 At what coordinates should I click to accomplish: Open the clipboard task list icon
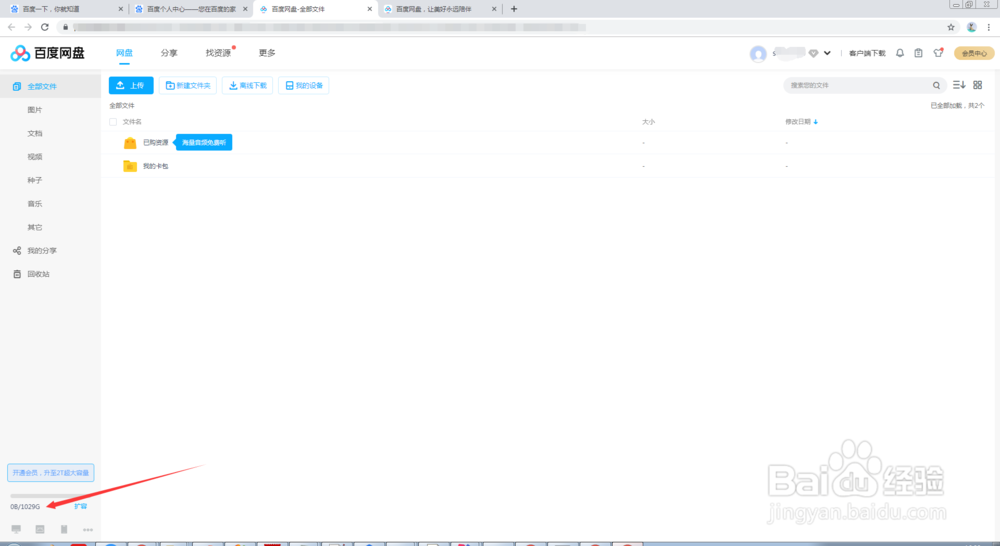click(x=918, y=53)
